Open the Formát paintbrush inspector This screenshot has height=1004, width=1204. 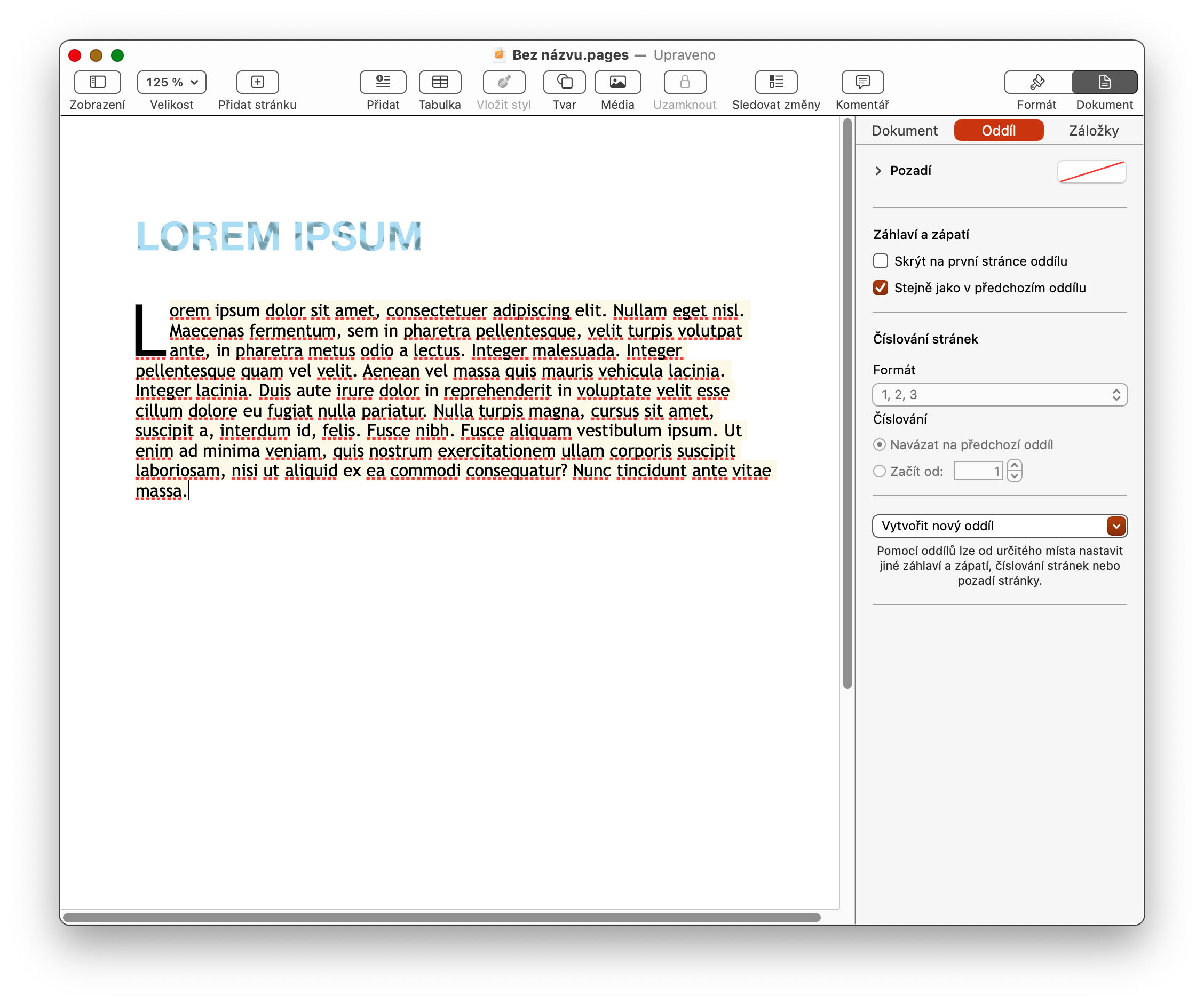(x=1037, y=82)
